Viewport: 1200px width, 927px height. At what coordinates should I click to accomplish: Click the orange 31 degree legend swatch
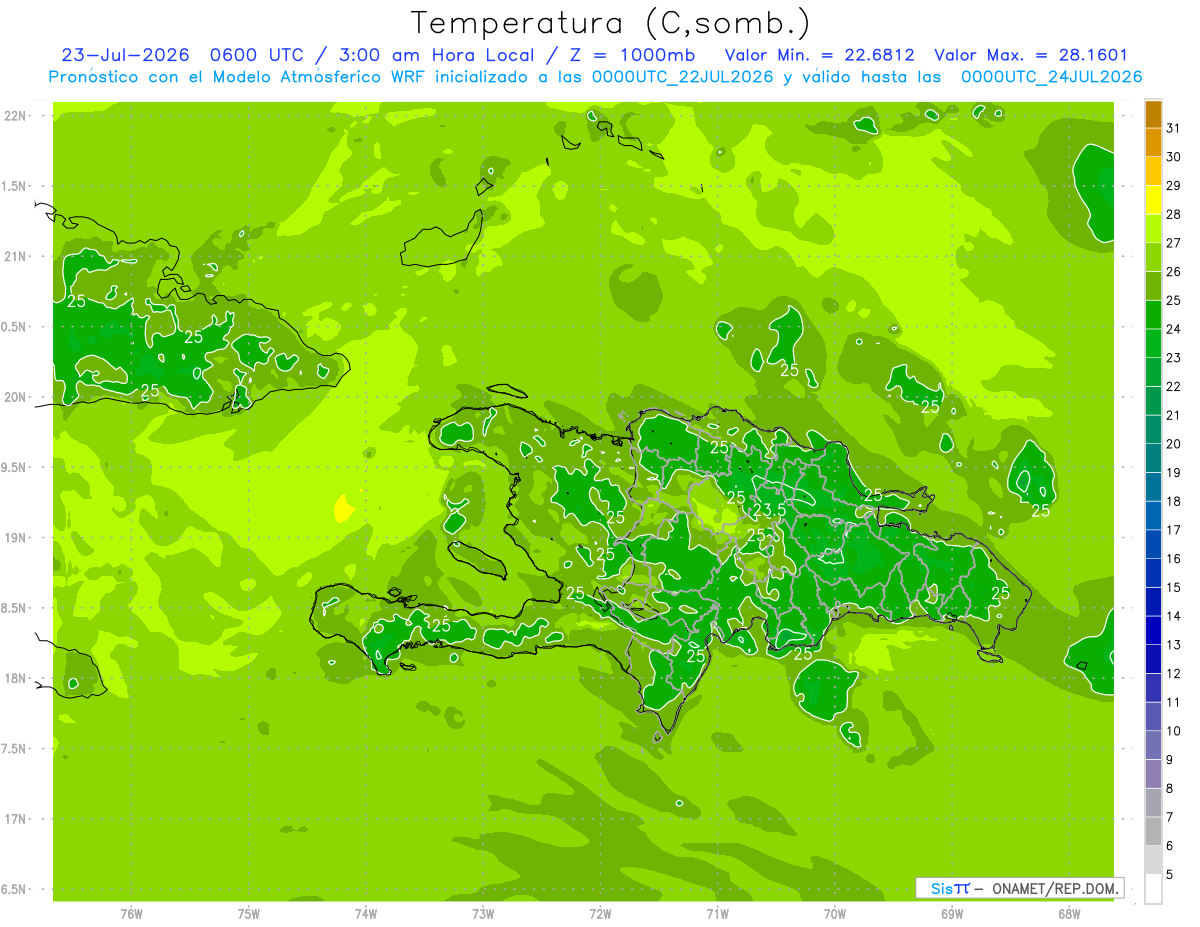(x=1153, y=115)
